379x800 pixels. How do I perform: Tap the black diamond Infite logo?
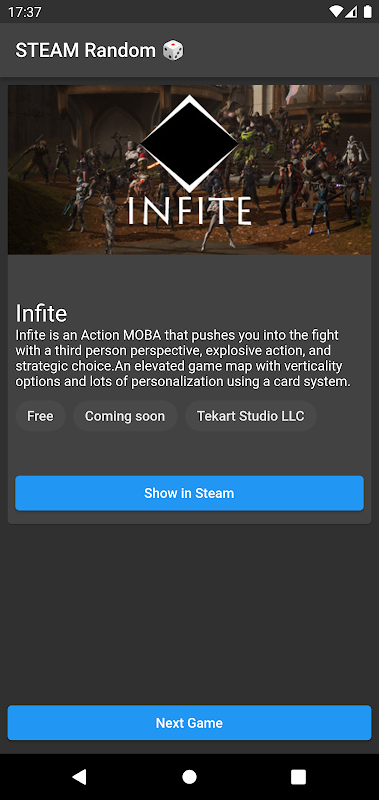click(189, 143)
